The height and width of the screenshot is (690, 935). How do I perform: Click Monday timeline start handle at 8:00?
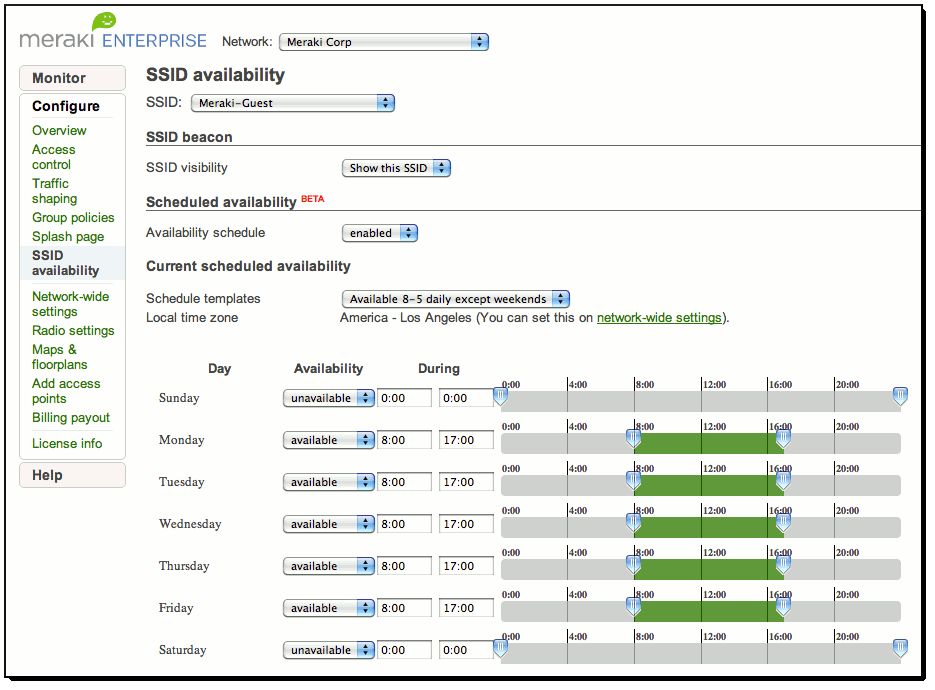634,438
